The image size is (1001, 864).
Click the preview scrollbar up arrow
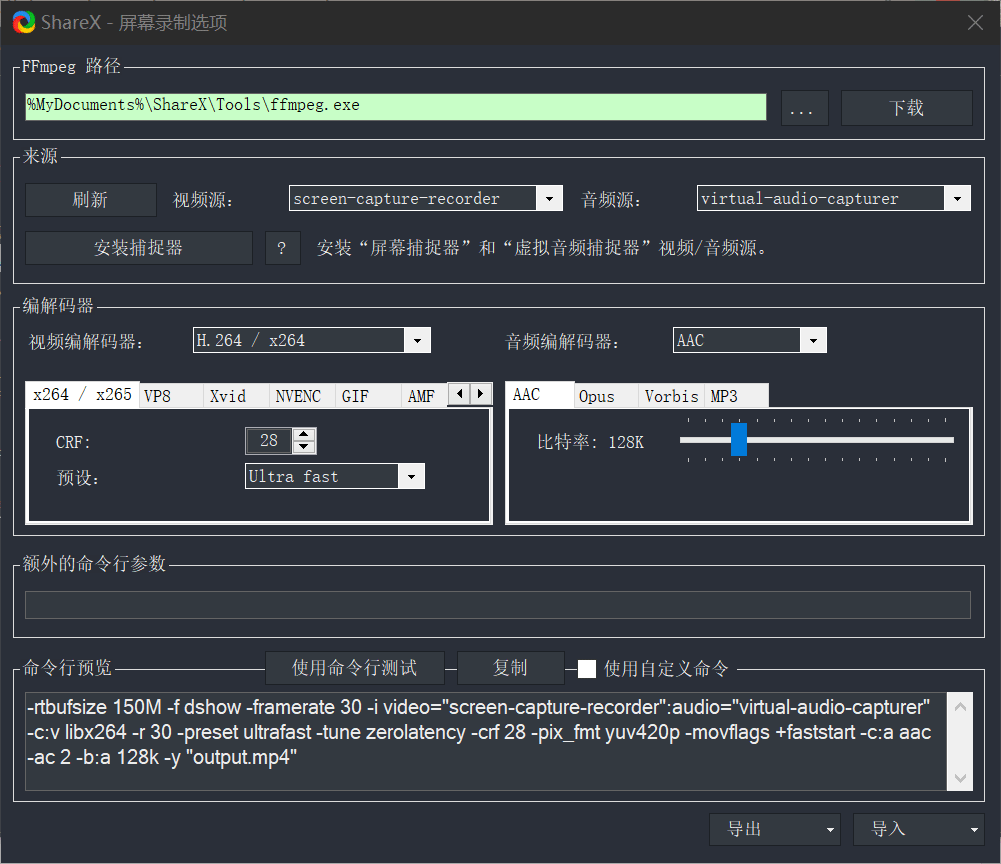point(960,706)
